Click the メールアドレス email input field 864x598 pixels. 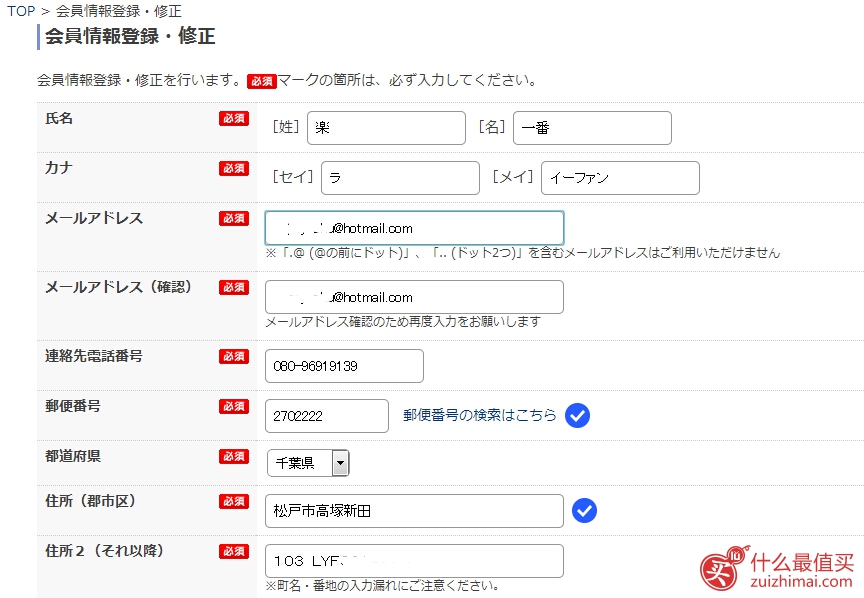[414, 228]
